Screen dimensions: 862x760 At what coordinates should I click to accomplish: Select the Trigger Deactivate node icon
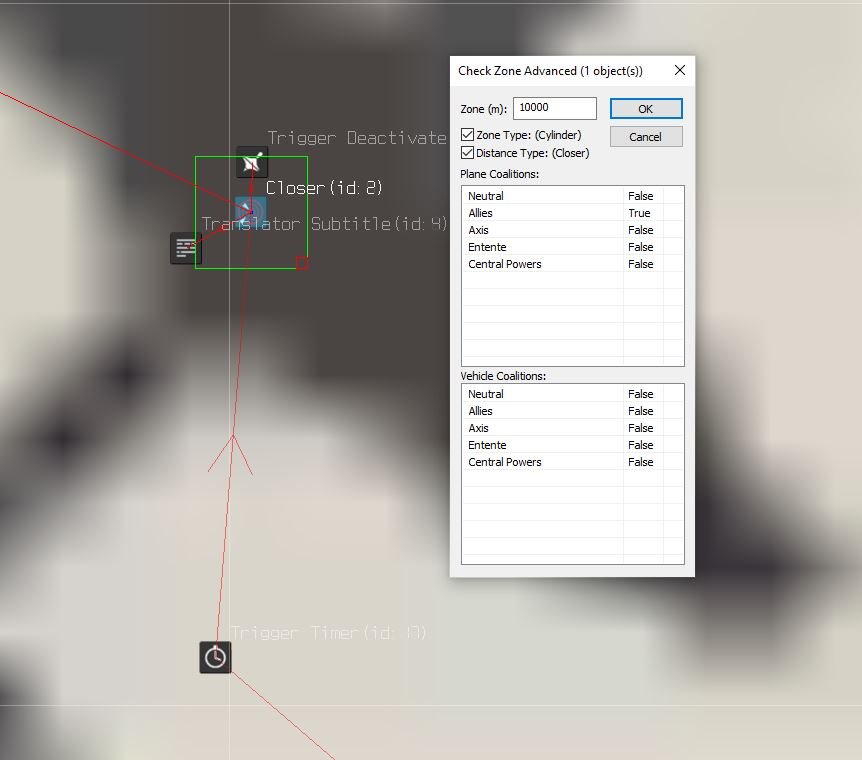252,162
